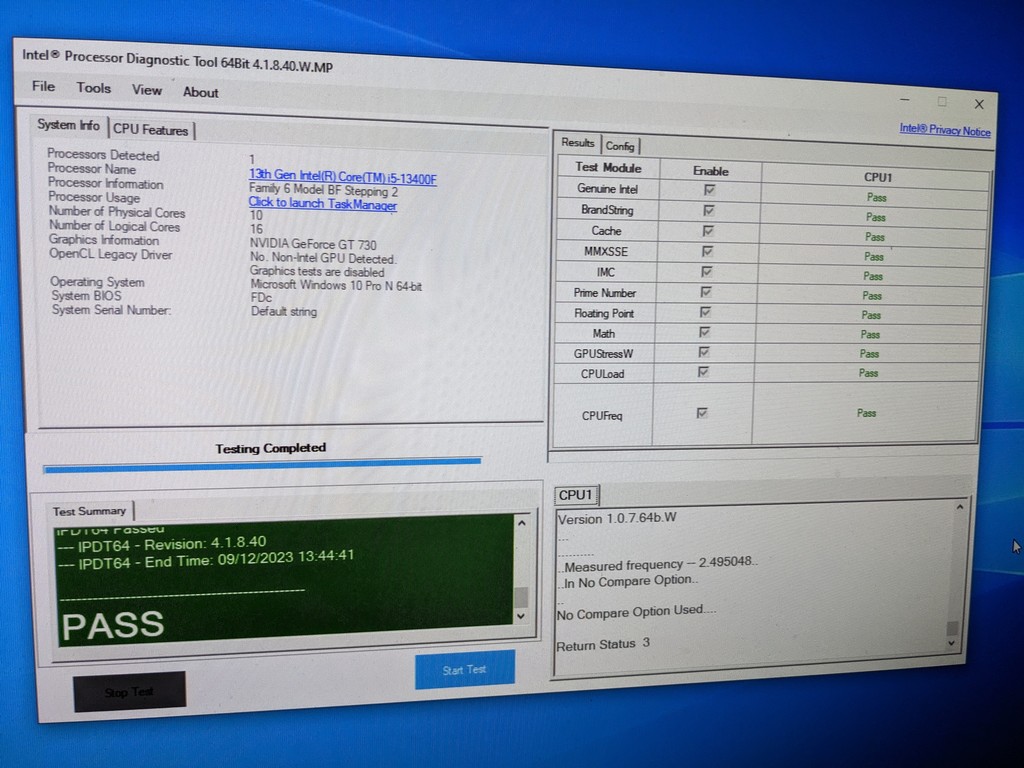Click the CPU1 log scroll up arrow

tap(960, 507)
